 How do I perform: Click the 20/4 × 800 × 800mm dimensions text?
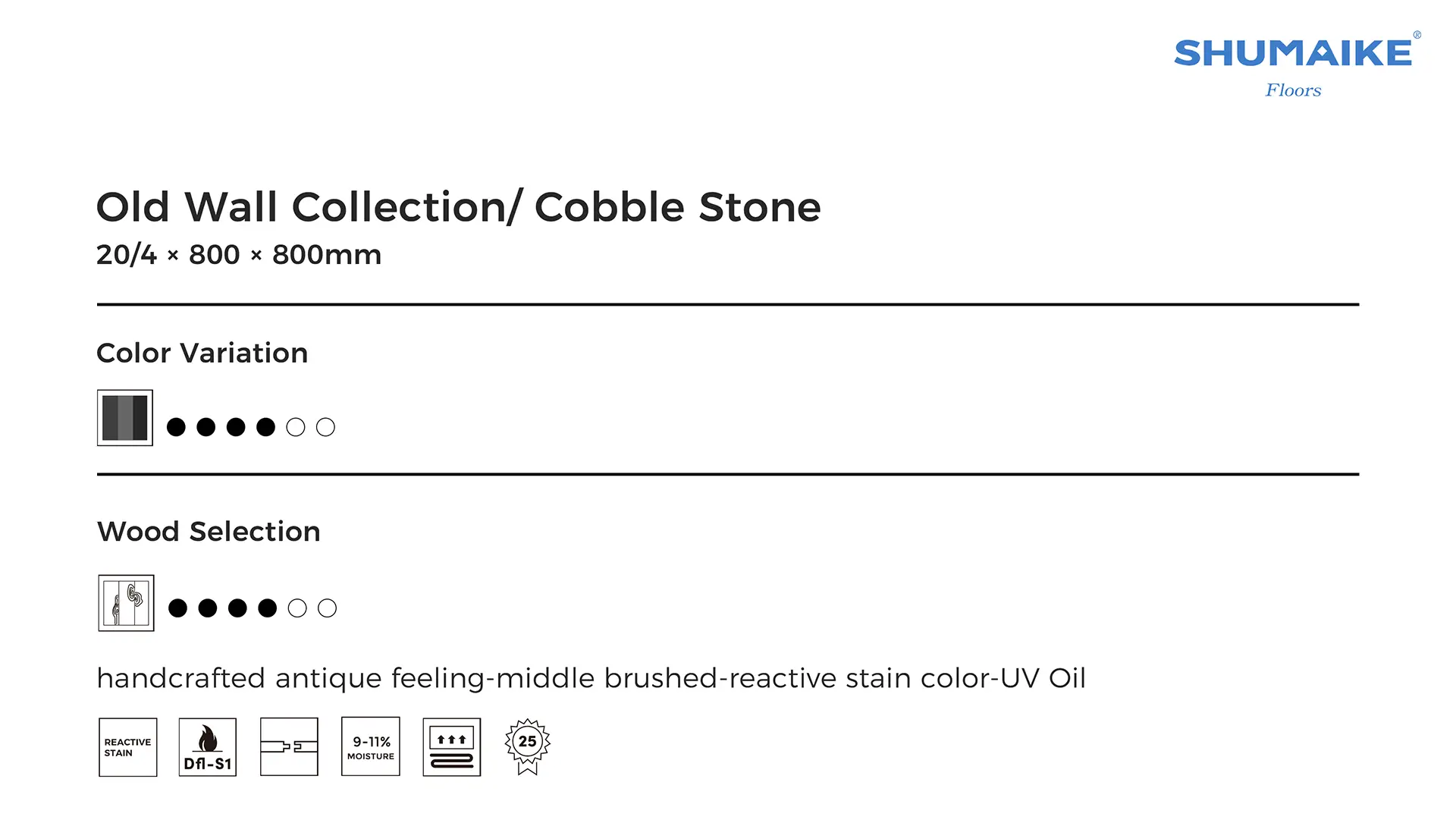[239, 255]
